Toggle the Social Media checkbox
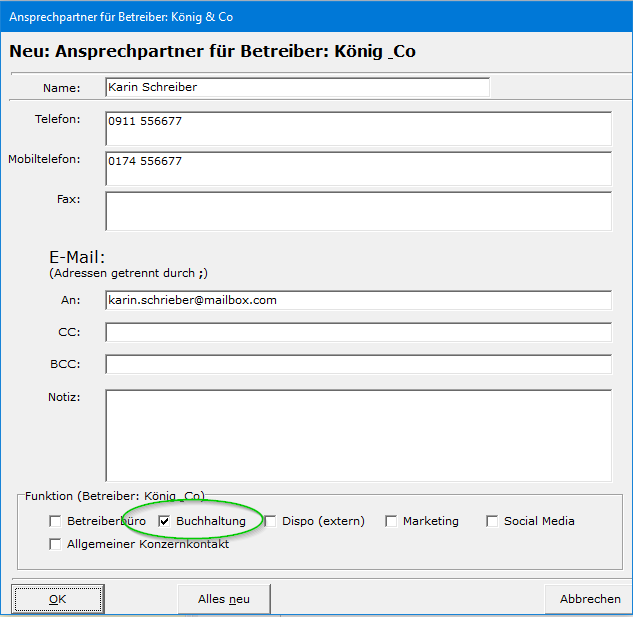Image resolution: width=633 pixels, height=617 pixels. click(492, 521)
